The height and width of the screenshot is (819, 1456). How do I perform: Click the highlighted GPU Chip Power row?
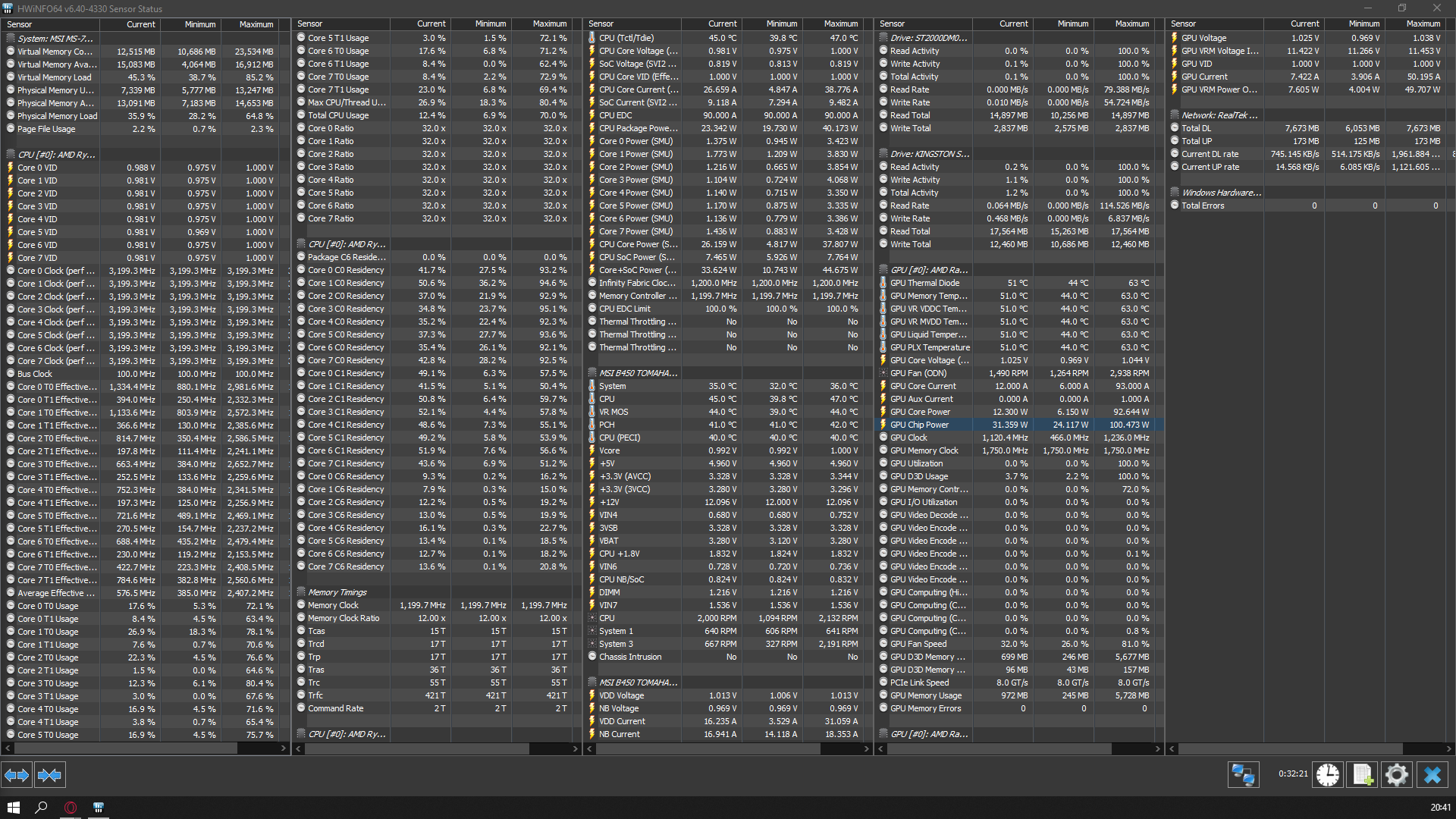click(919, 425)
